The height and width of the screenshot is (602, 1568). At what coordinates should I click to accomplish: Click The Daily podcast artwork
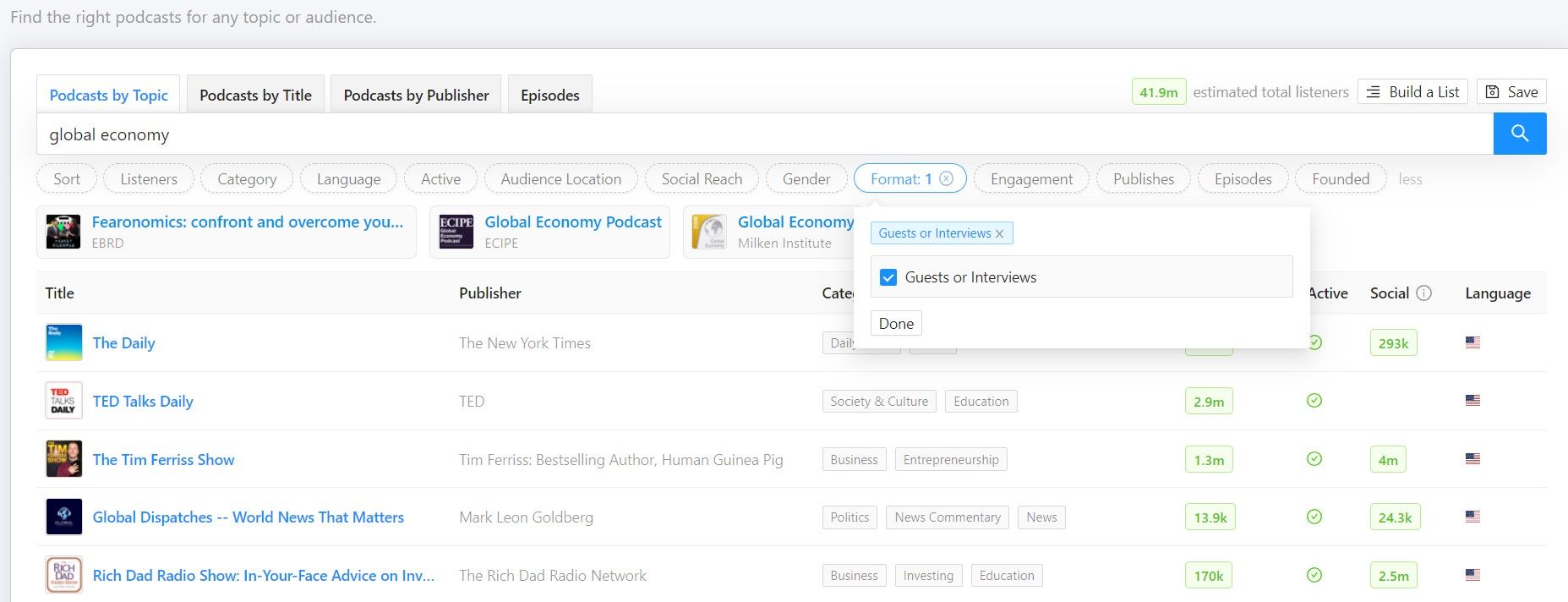(63, 342)
